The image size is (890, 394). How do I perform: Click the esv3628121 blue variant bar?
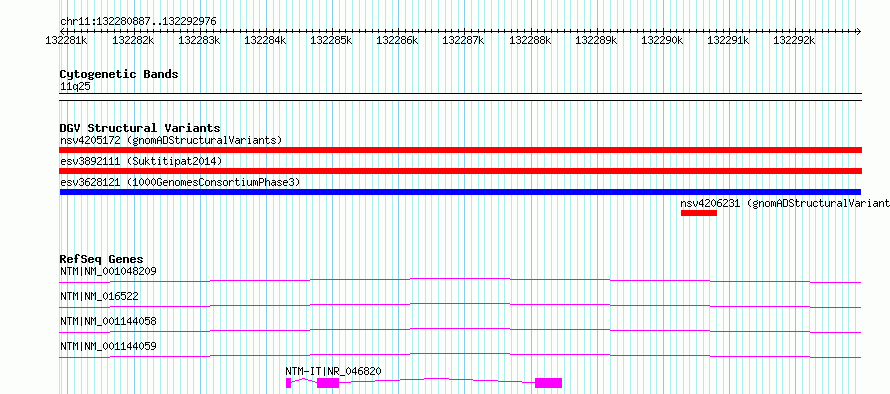click(460, 192)
